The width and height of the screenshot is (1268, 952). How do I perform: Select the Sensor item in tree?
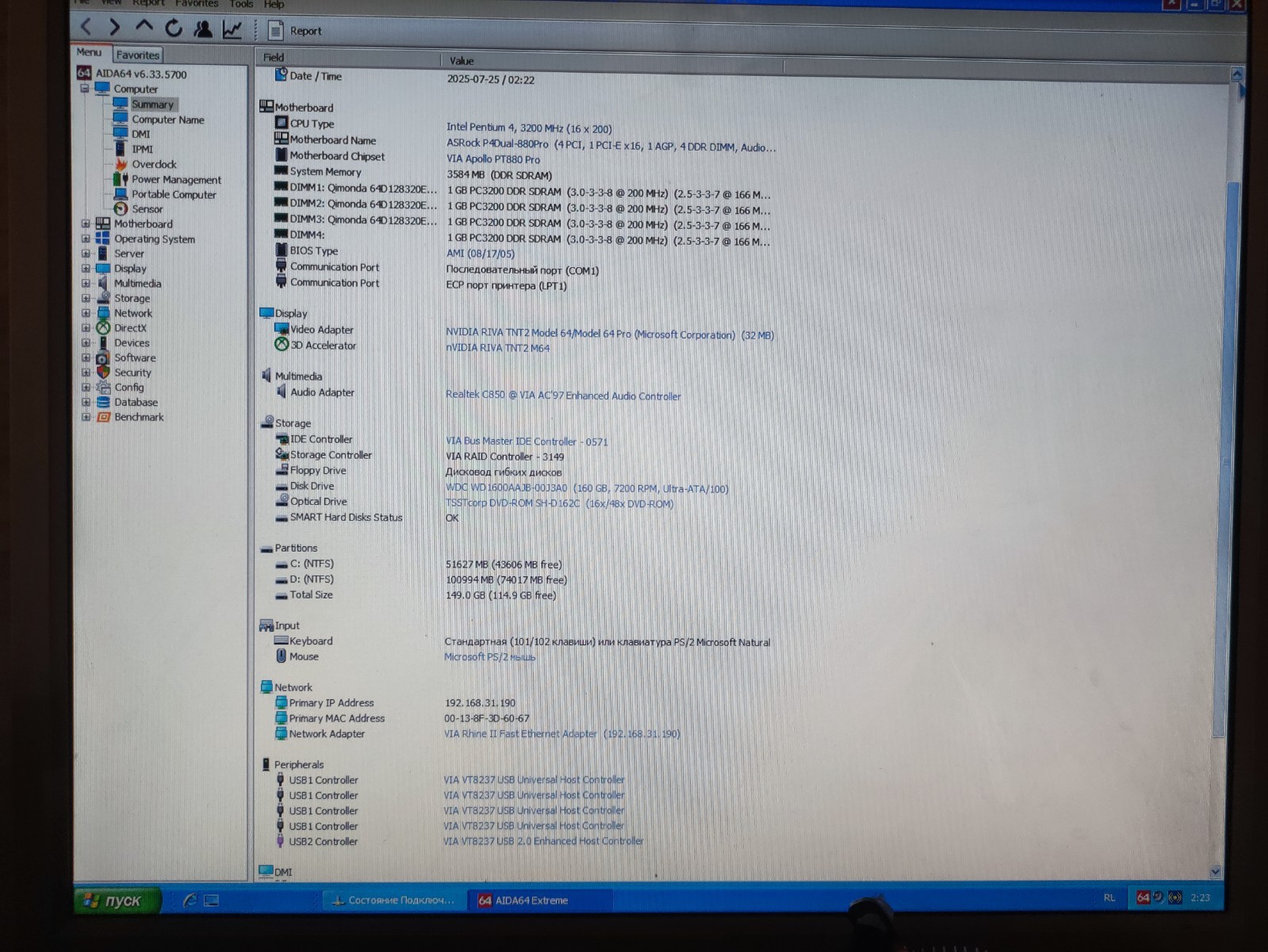[147, 208]
